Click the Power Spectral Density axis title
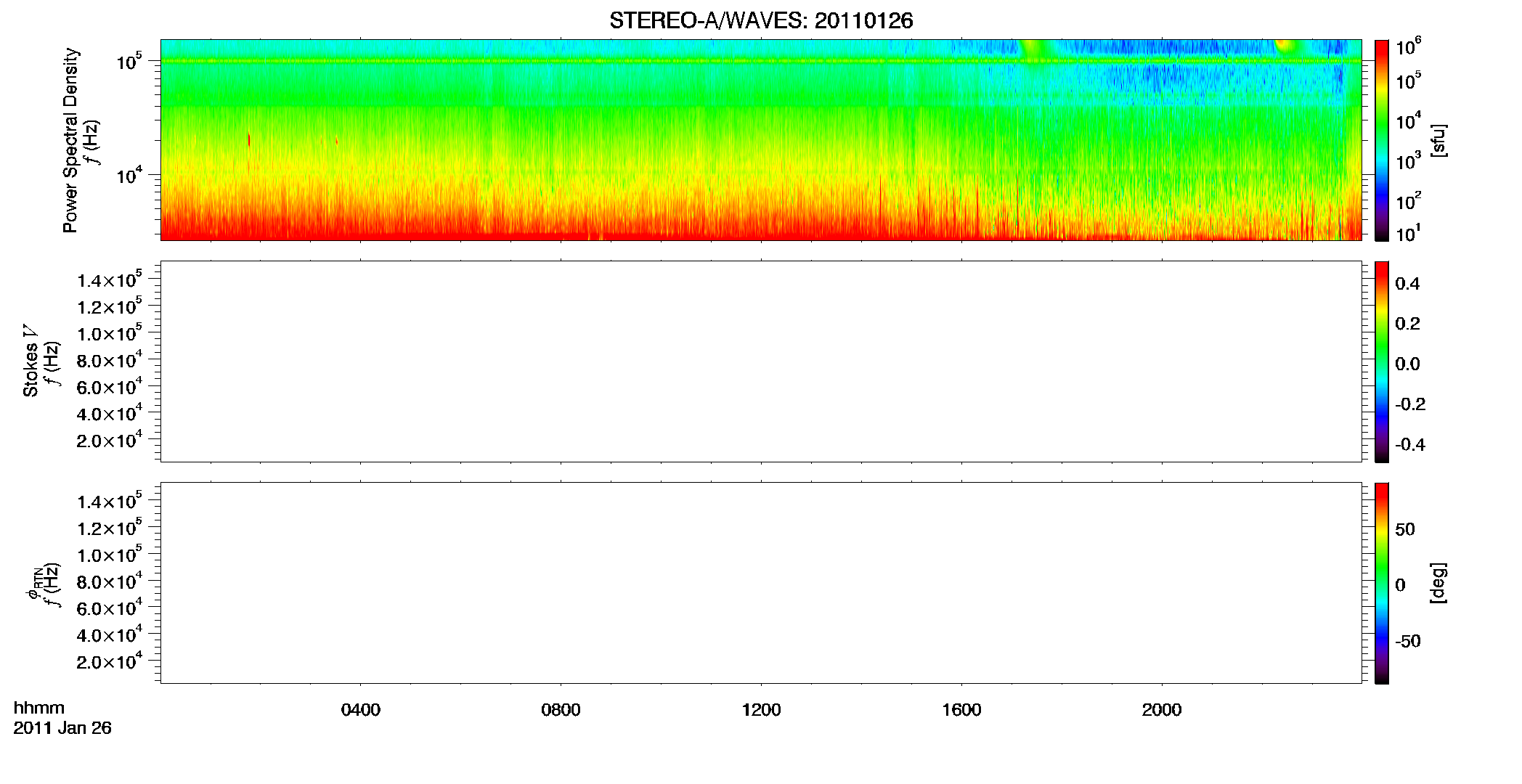 tap(70, 140)
